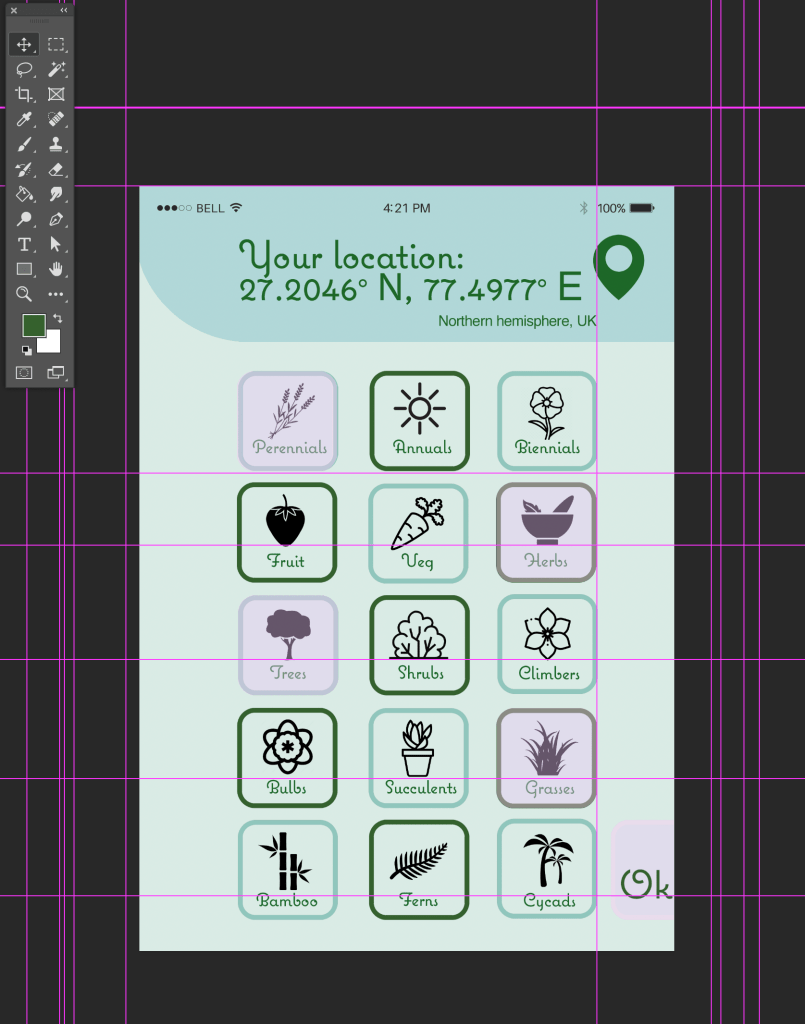Open the screen mode options

pos(56,373)
